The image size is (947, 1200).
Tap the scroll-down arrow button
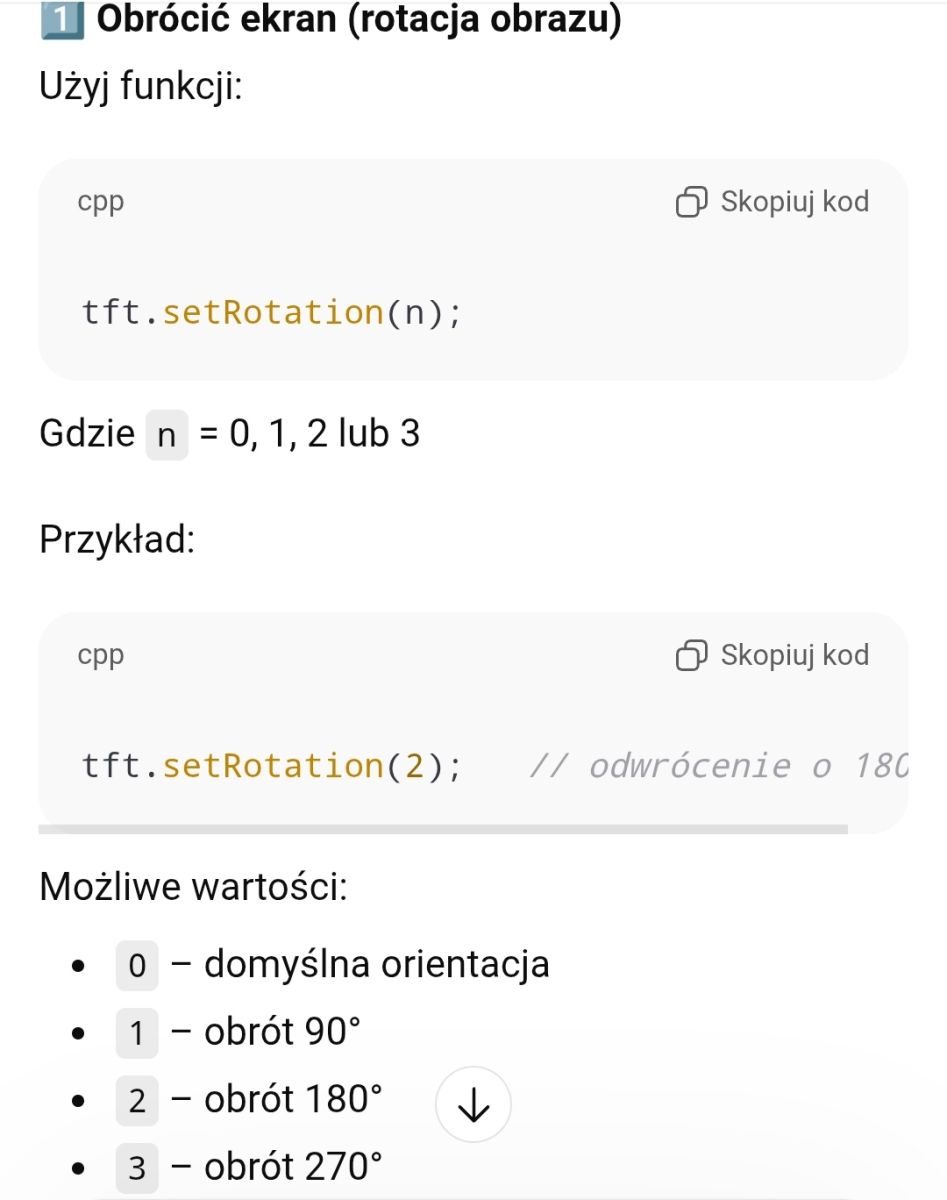(473, 1105)
